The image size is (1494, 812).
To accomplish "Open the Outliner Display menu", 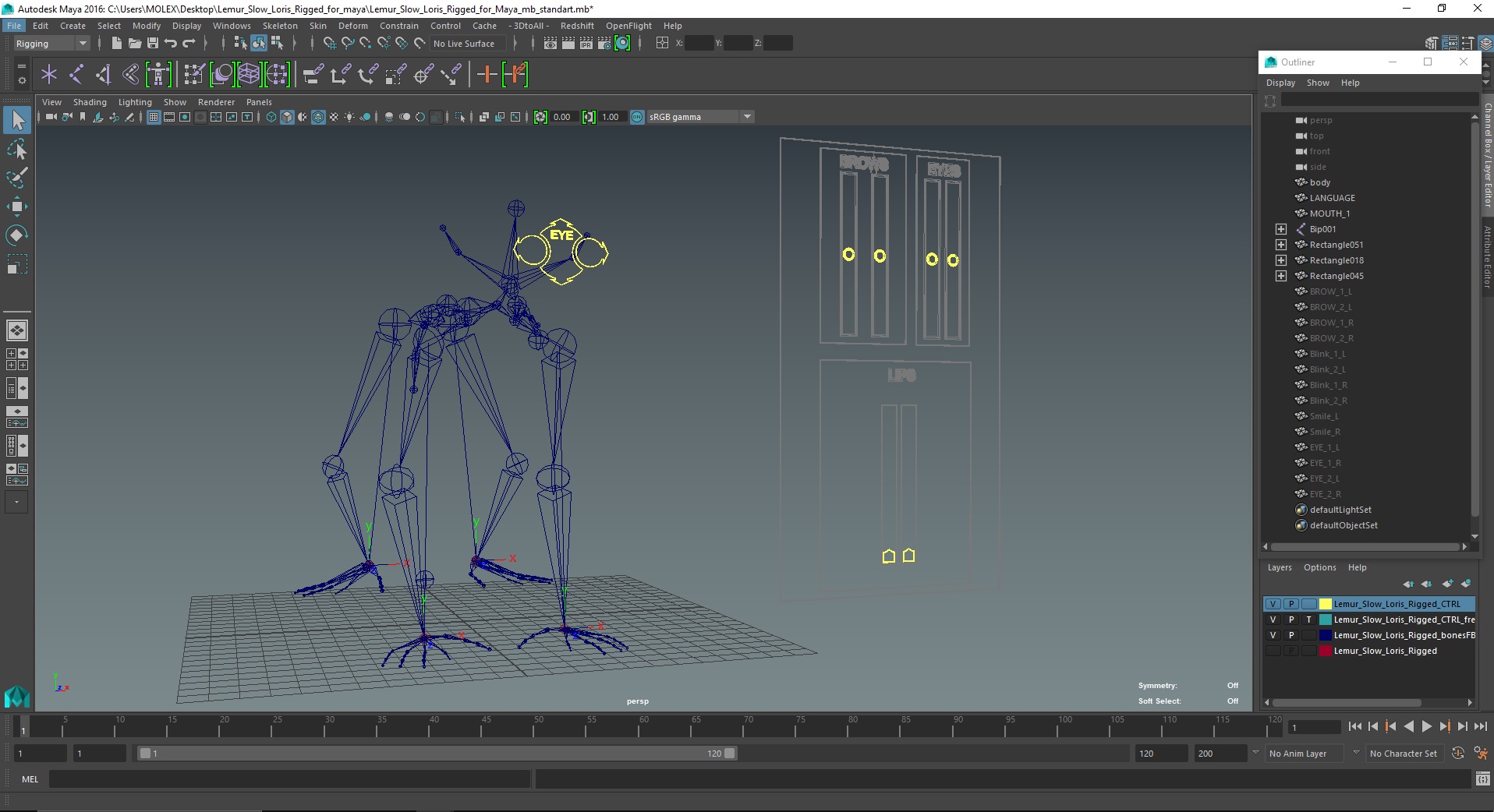I will (x=1280, y=83).
